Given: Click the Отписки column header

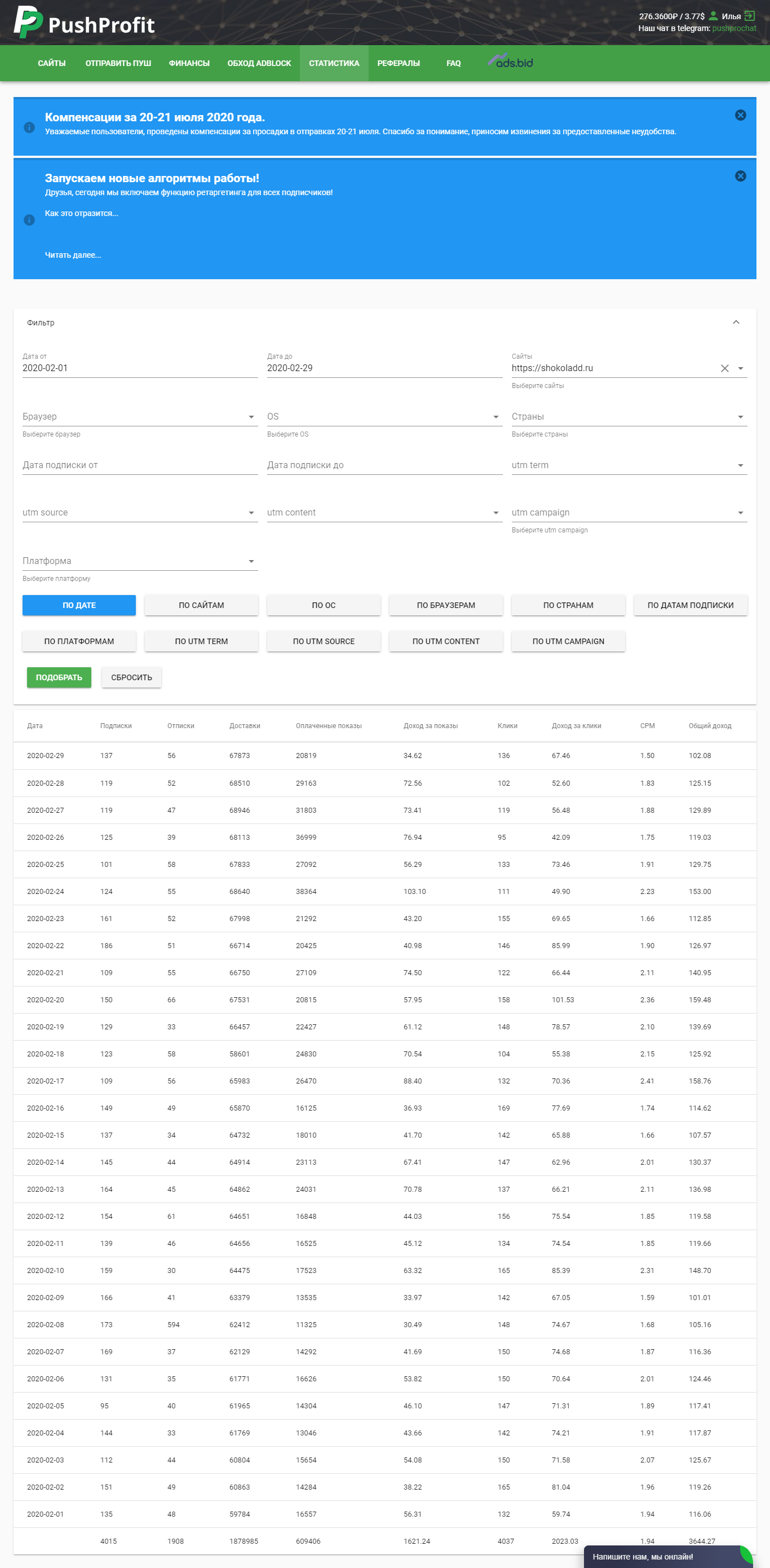Looking at the screenshot, I should pos(180,725).
